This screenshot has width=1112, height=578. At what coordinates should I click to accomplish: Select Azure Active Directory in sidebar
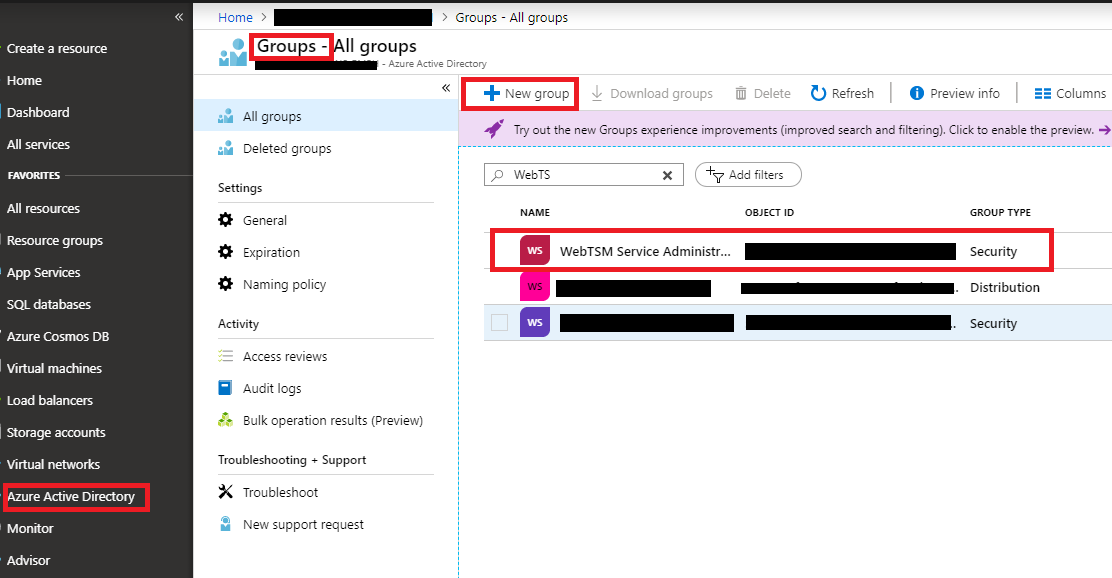(x=71, y=496)
